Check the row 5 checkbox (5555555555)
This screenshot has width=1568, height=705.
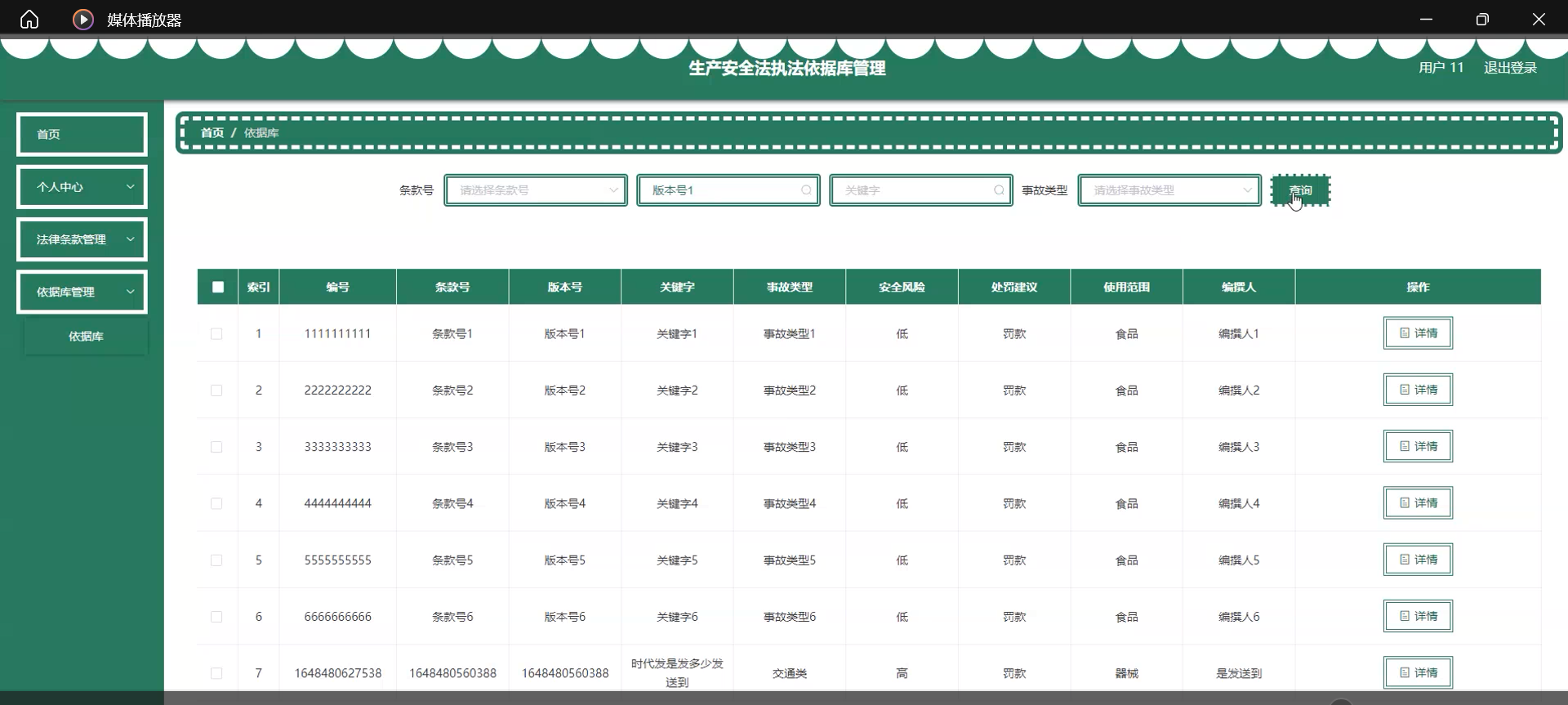[x=216, y=560]
